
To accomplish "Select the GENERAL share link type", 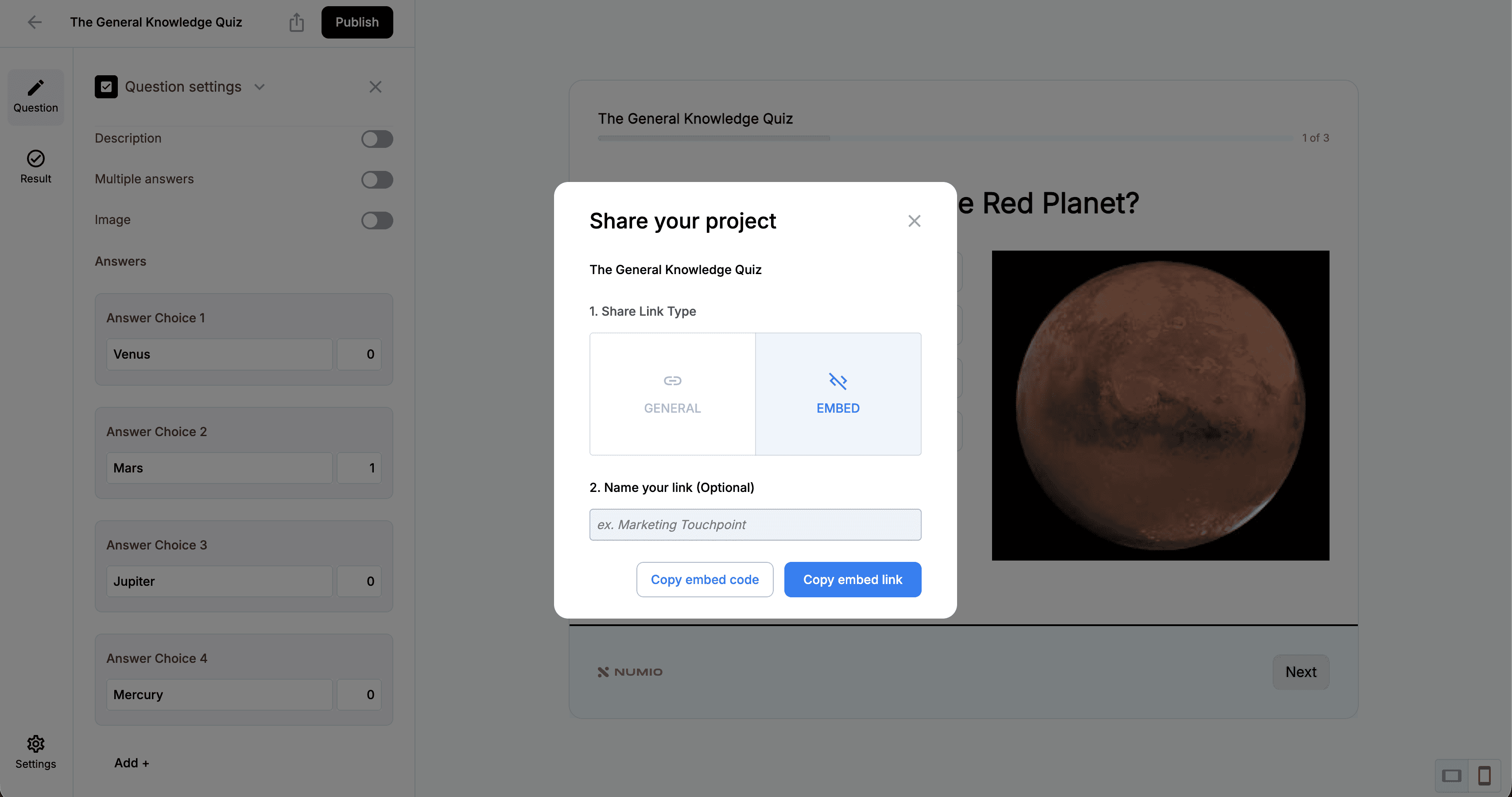I will click(x=672, y=394).
